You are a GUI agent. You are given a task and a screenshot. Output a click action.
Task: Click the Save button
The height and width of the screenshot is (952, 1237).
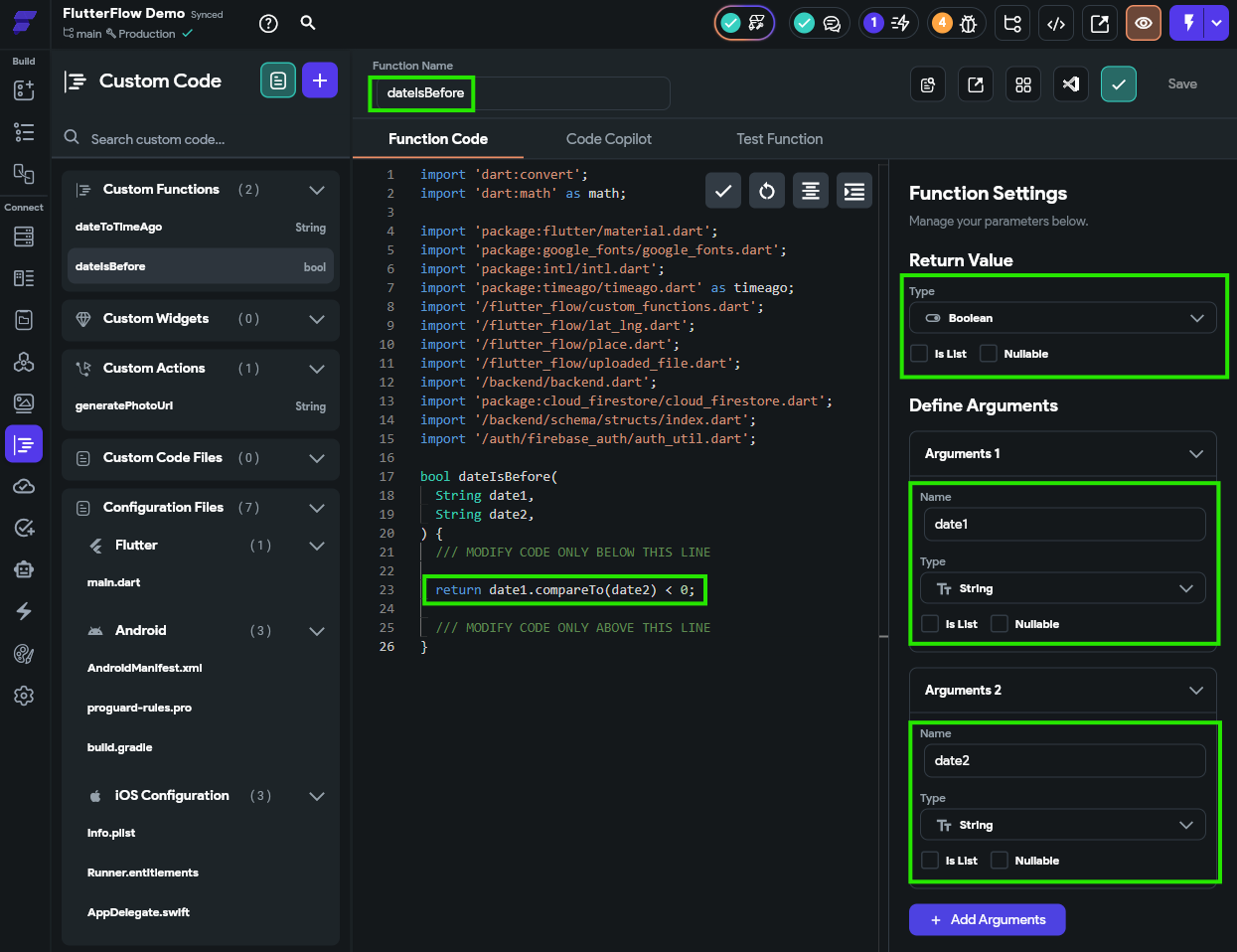click(x=1182, y=84)
